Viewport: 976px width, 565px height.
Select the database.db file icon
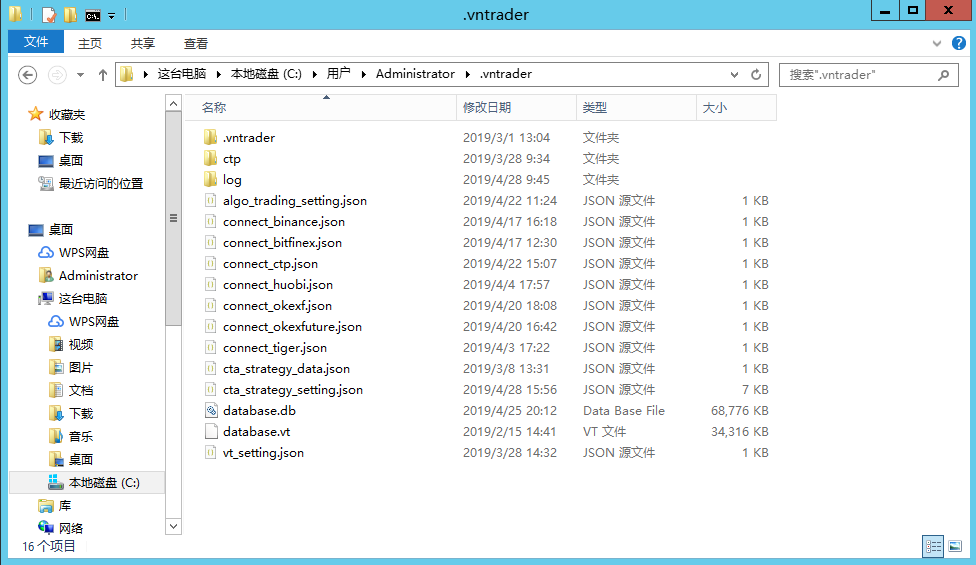point(210,411)
